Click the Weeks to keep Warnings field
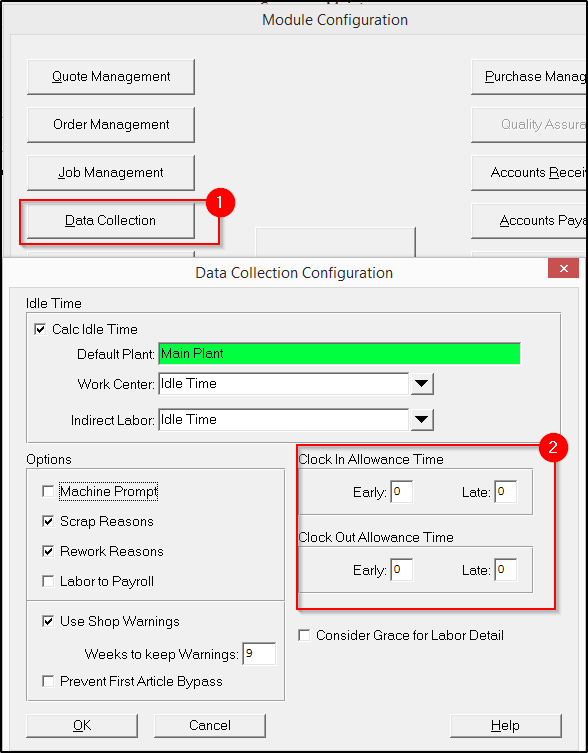Screen dimensions: 588x753 tap(259, 654)
